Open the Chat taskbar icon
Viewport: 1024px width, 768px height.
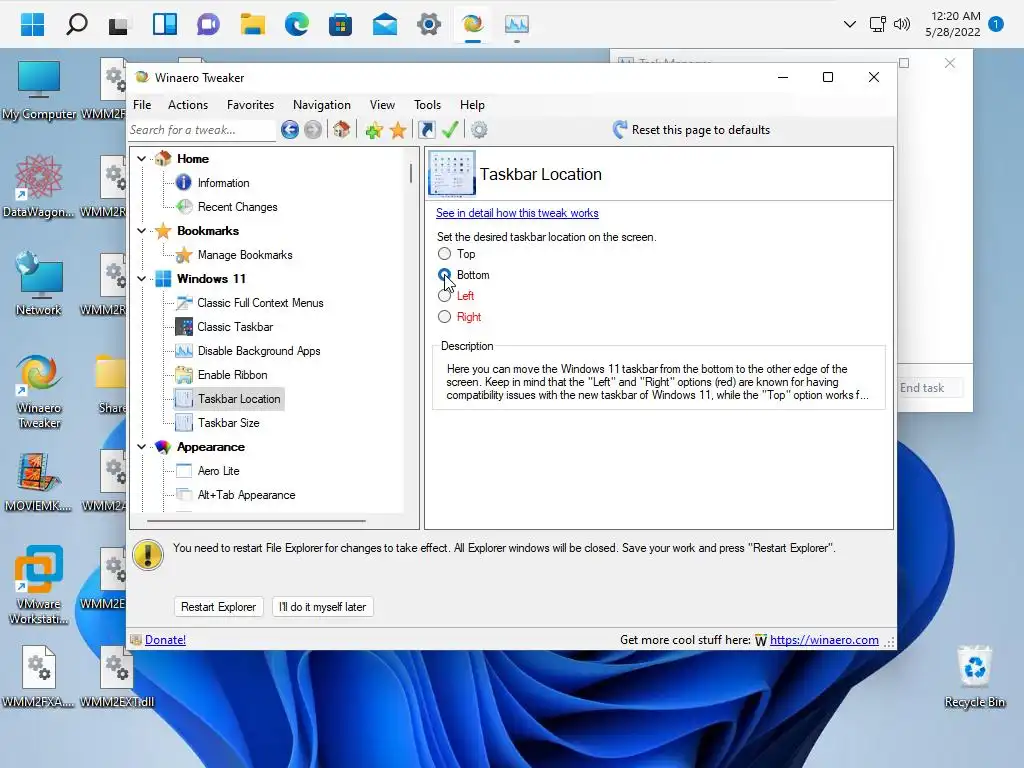pyautogui.click(x=208, y=25)
